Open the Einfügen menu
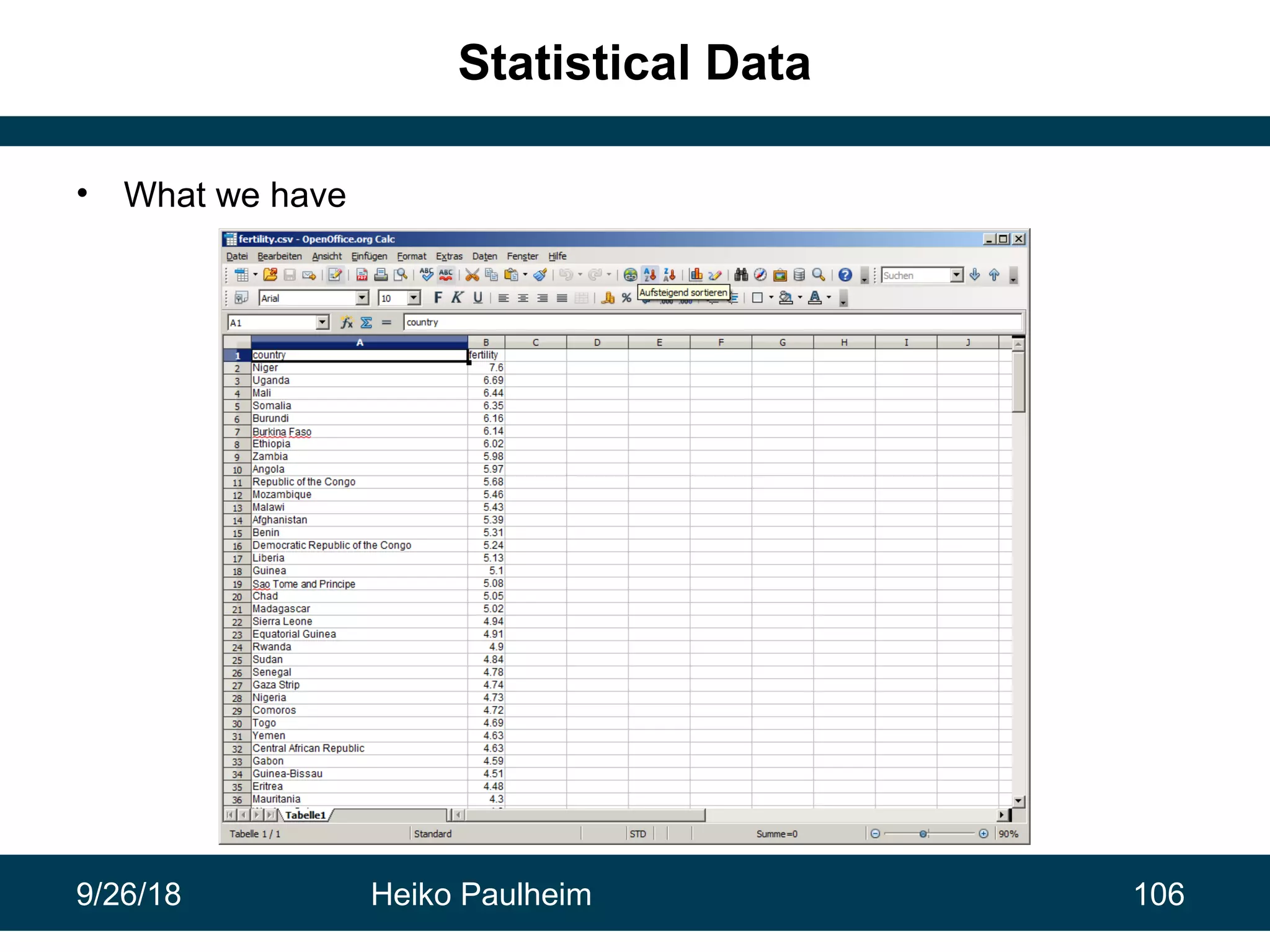This screenshot has height=952, width=1270. pyautogui.click(x=369, y=257)
